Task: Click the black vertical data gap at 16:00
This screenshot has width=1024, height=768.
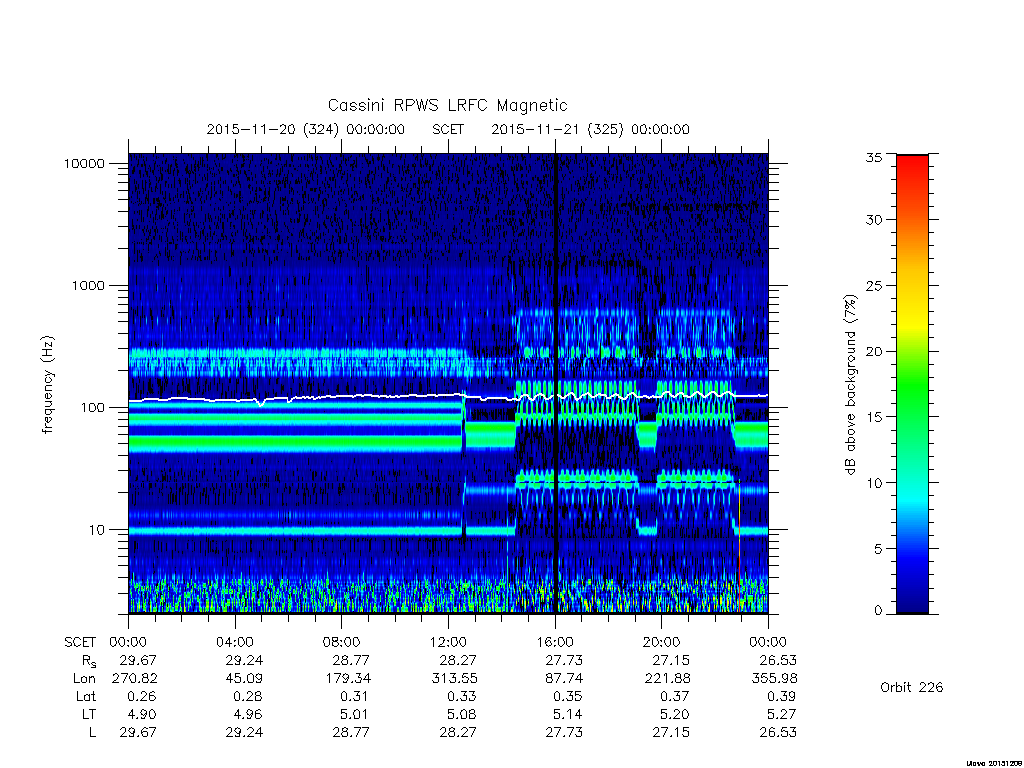Action: tap(556, 383)
